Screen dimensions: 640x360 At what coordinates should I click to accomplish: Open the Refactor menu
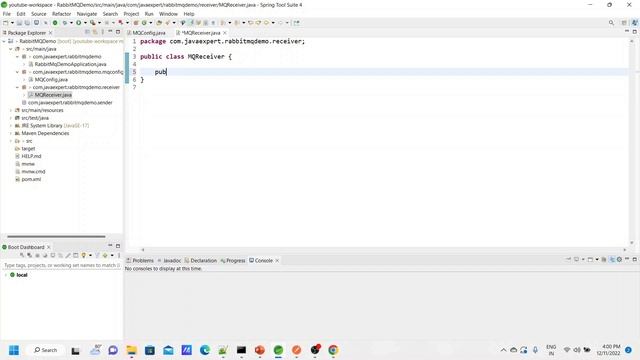click(62, 14)
